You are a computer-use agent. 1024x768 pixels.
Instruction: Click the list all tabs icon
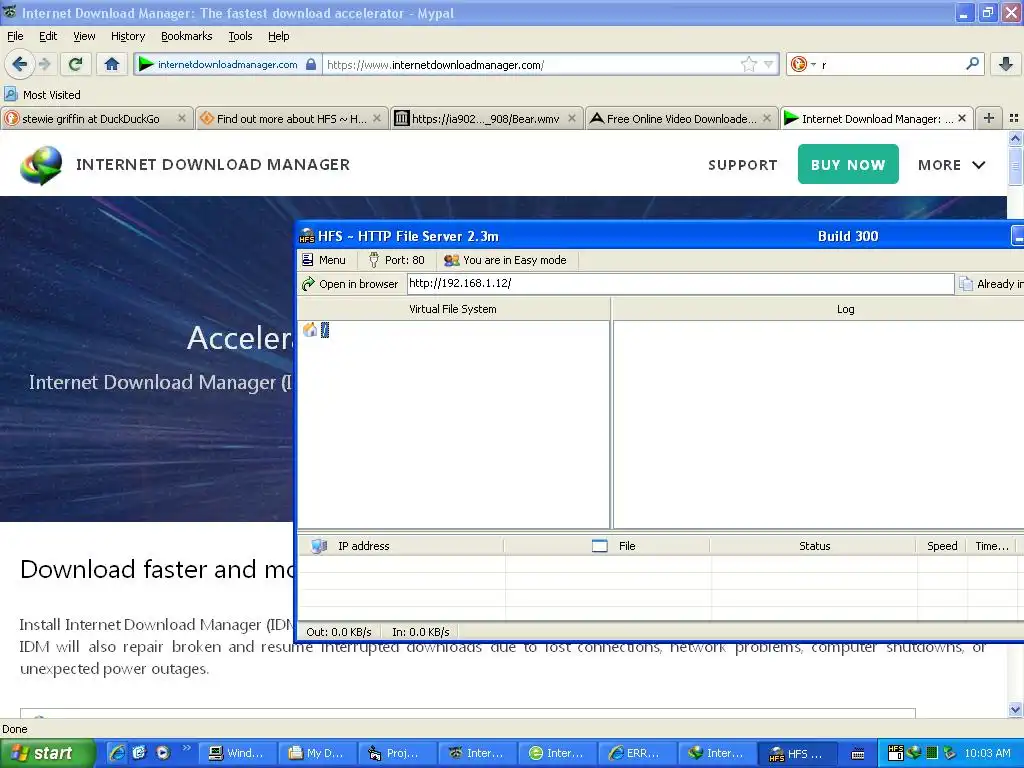click(x=1014, y=118)
